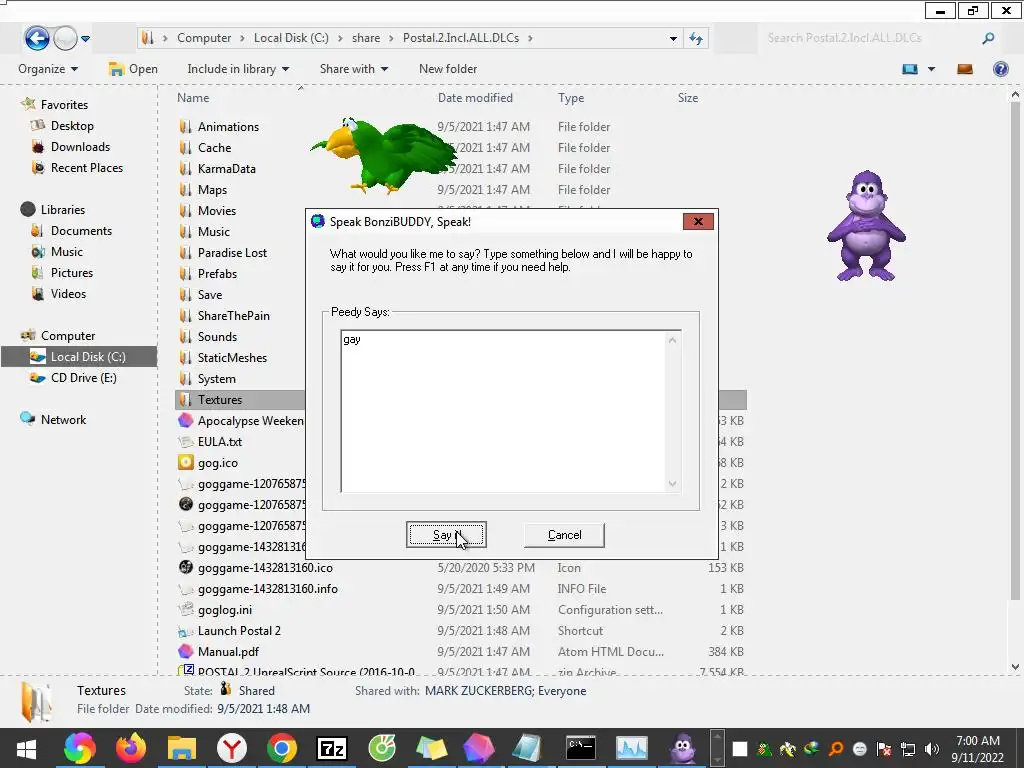This screenshot has height=768, width=1024.
Task: Open 7-Zip from the taskbar
Action: pyautogui.click(x=331, y=748)
